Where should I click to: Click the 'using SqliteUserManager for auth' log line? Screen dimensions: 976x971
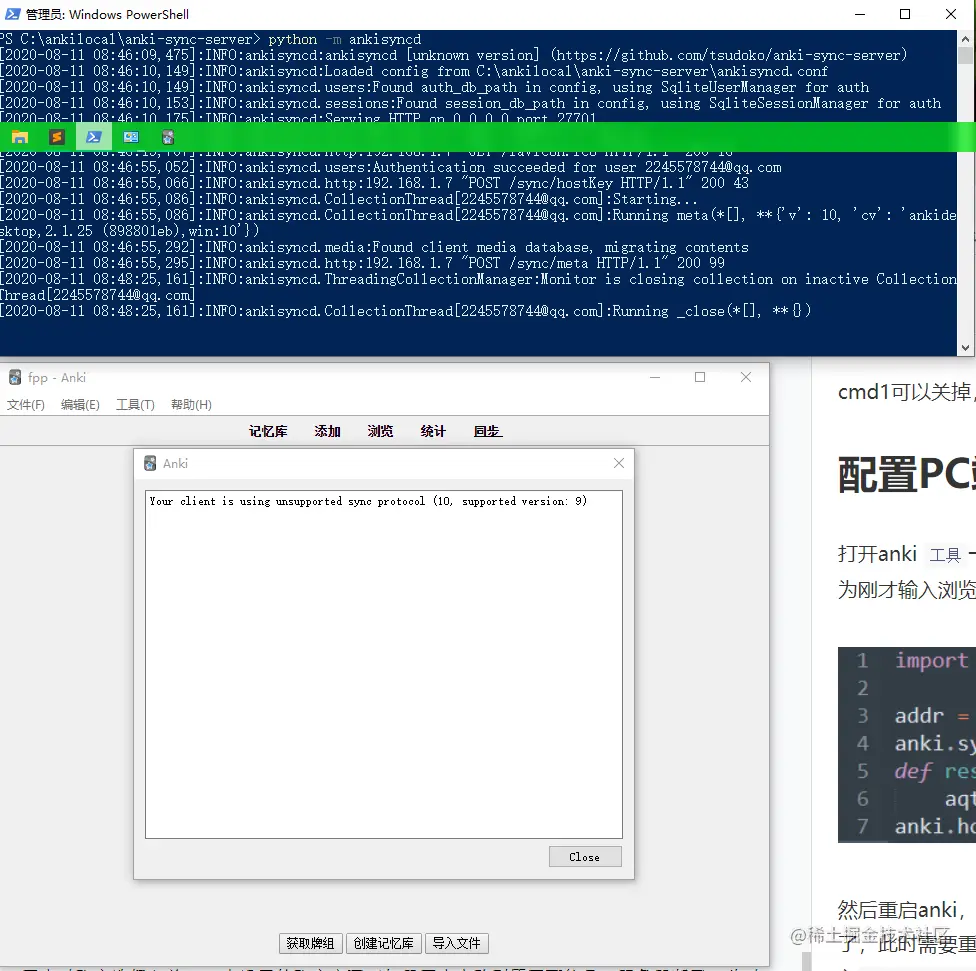click(x=435, y=88)
